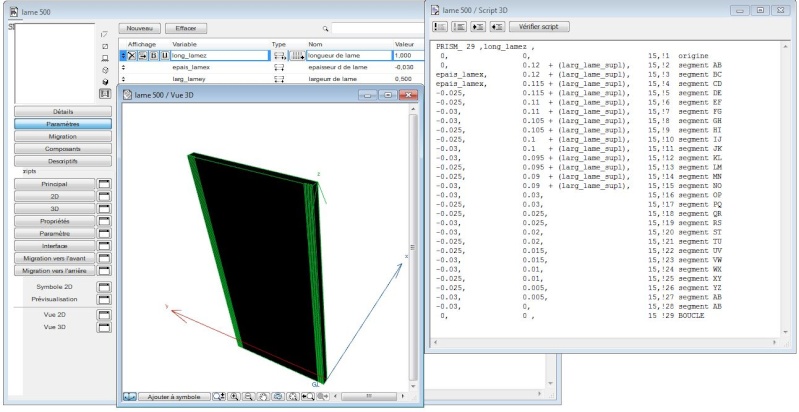Open the Paramètre script

tap(55, 233)
